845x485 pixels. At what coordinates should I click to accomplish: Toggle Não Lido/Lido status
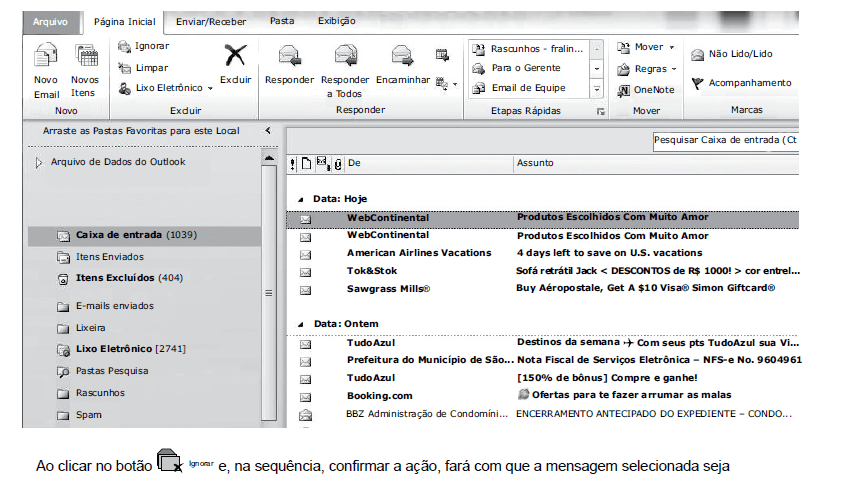732,54
